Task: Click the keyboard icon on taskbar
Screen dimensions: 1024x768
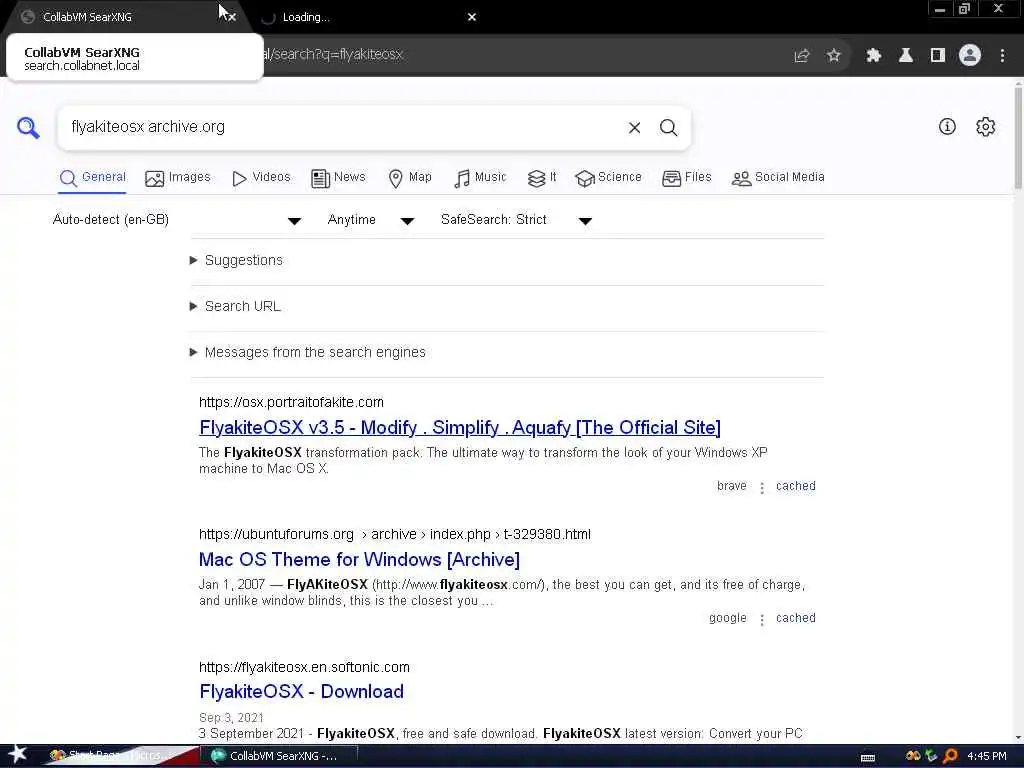Action: [x=868, y=758]
